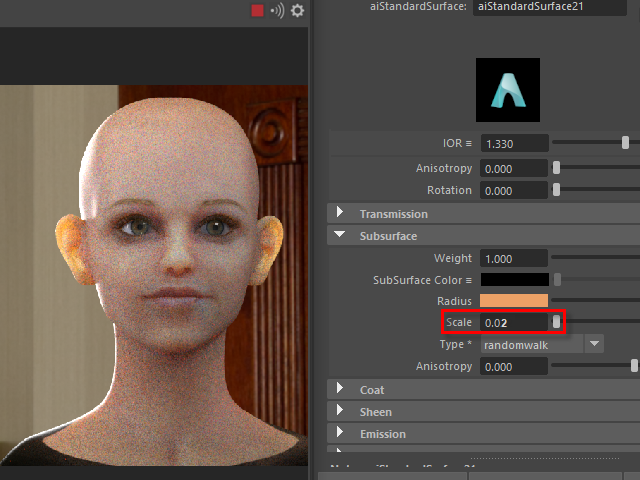Click the Rotation slider handle
Screen dimensions: 640x480
click(557, 190)
